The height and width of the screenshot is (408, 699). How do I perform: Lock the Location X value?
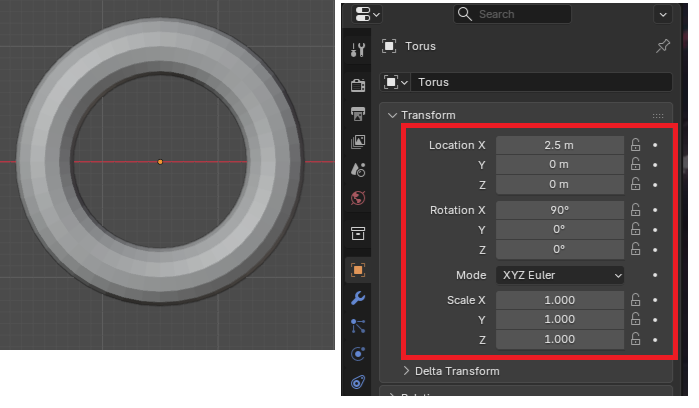tap(636, 145)
